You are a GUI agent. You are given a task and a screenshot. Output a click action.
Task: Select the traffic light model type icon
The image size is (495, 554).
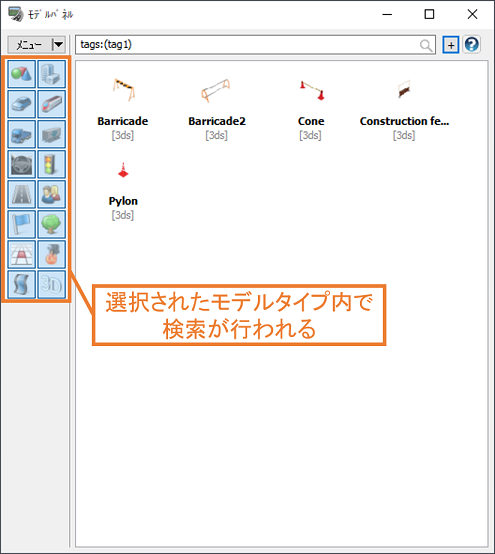(52, 164)
